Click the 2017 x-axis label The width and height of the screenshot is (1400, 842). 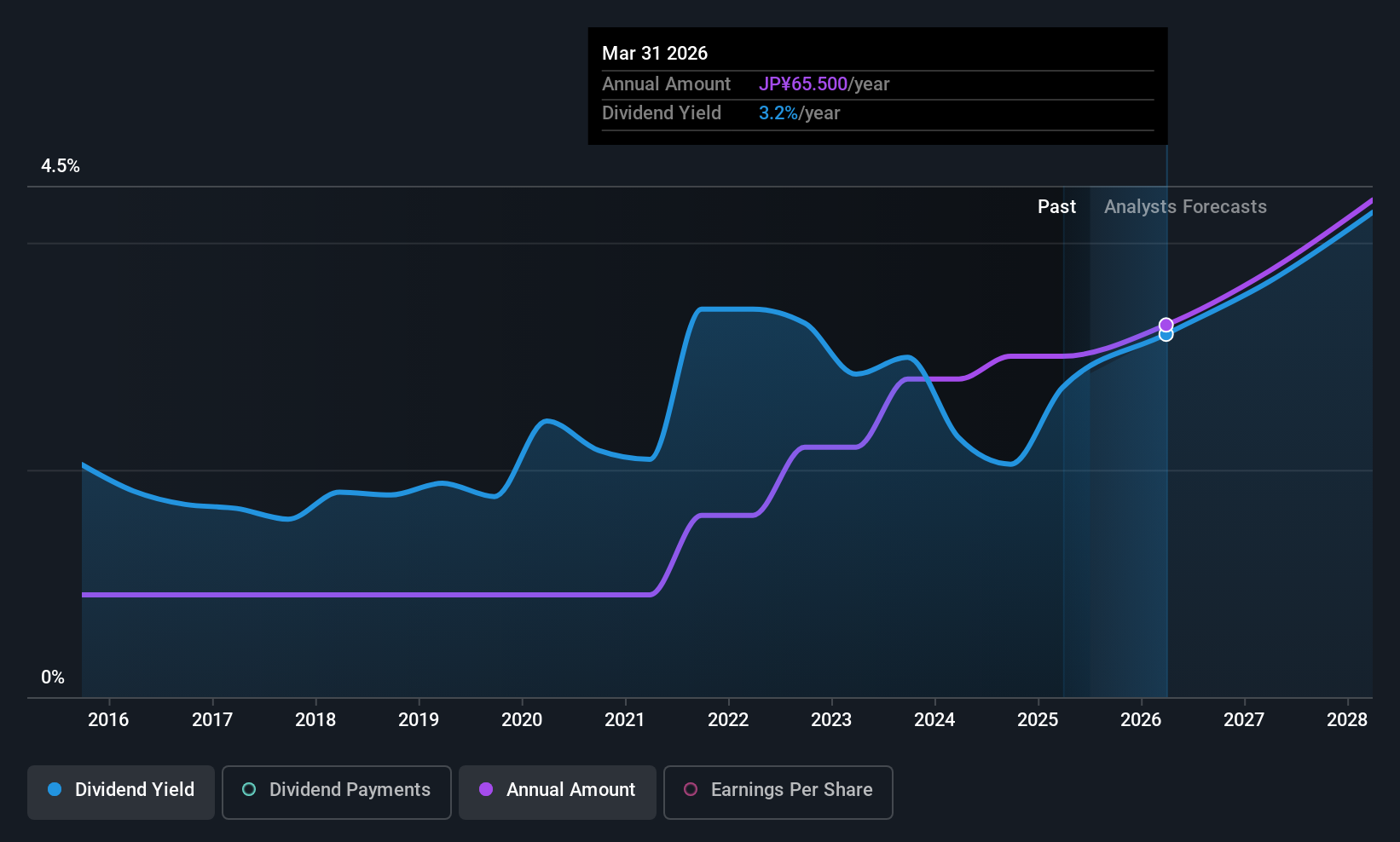pos(212,720)
